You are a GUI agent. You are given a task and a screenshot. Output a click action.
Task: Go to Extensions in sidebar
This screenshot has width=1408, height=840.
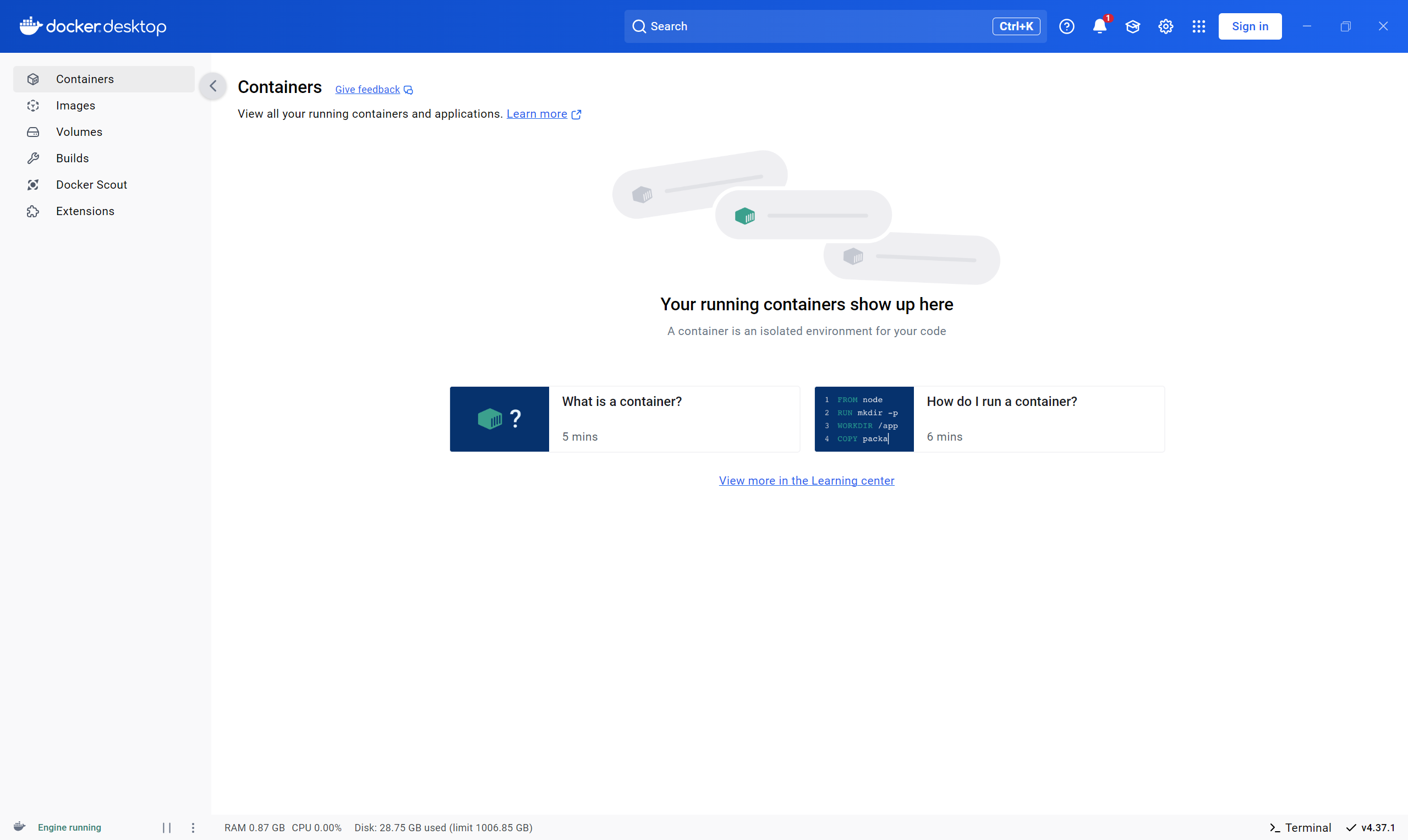pyautogui.click(x=103, y=211)
